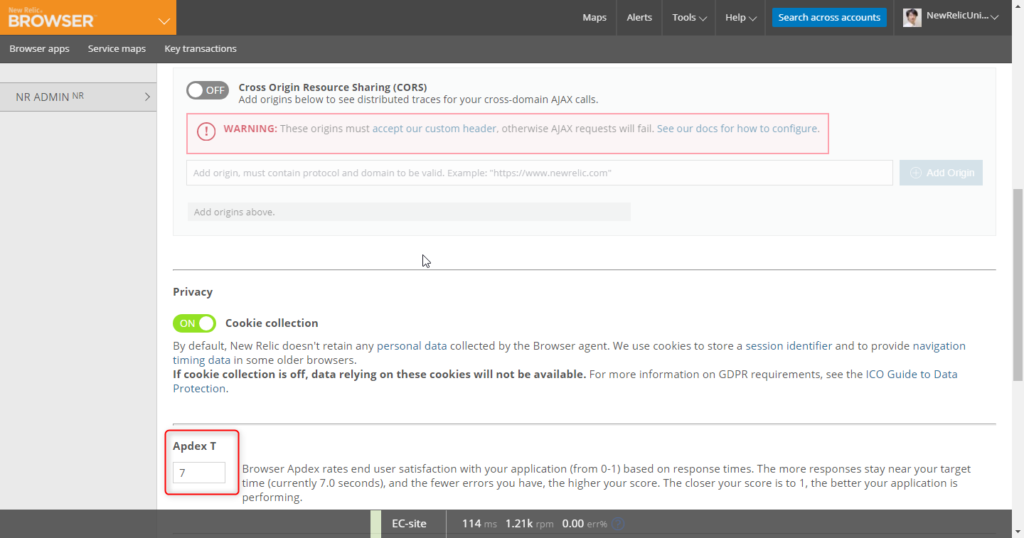
Task: Expand the Tools dropdown menu
Action: 689,18
